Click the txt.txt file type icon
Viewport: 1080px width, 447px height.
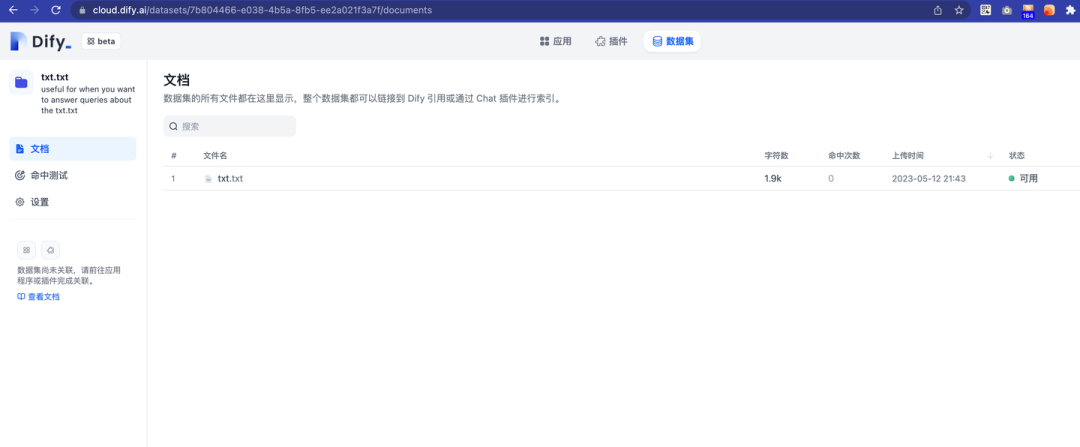(208, 179)
